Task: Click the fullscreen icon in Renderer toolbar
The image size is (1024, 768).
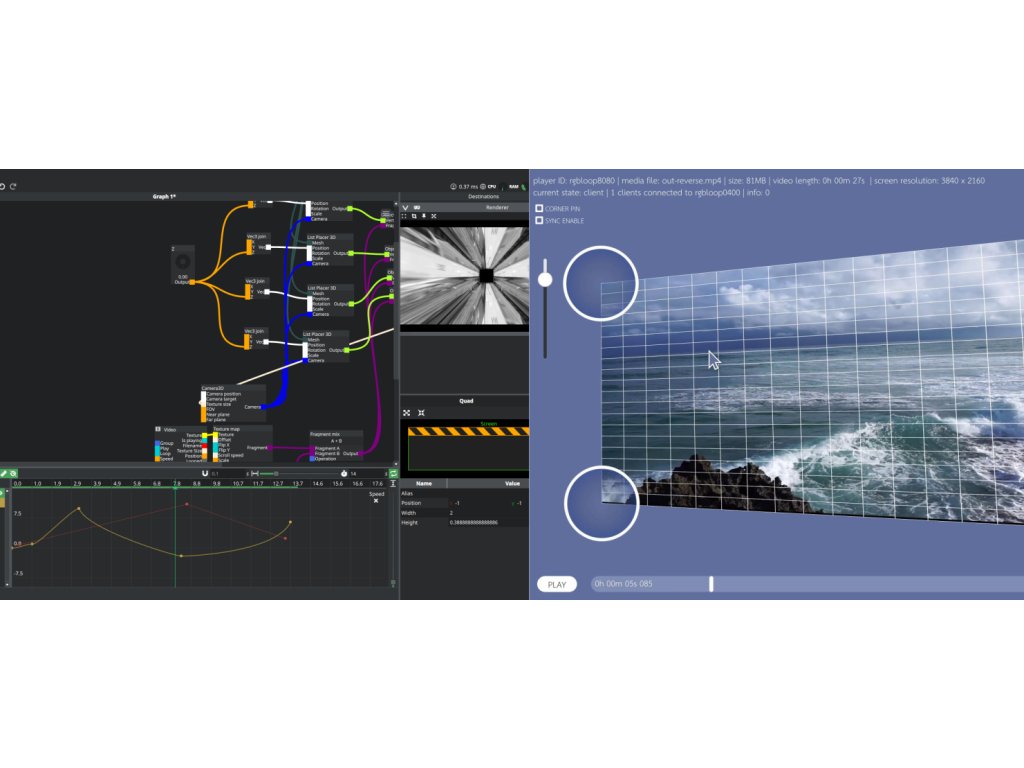Action: [x=434, y=216]
